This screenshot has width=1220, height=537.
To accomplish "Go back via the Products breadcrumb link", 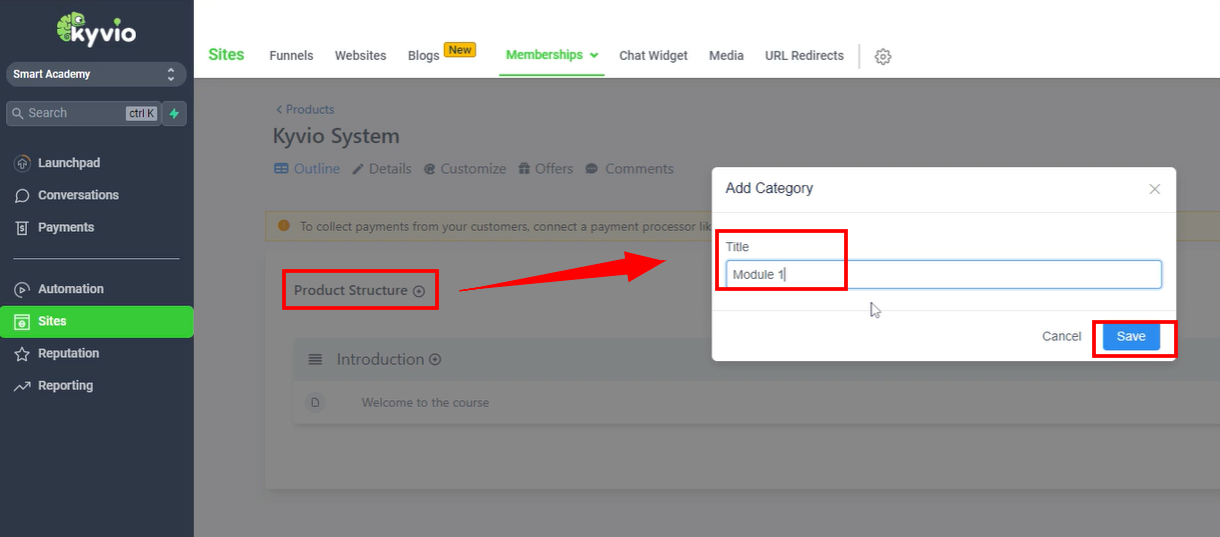I will coord(305,110).
